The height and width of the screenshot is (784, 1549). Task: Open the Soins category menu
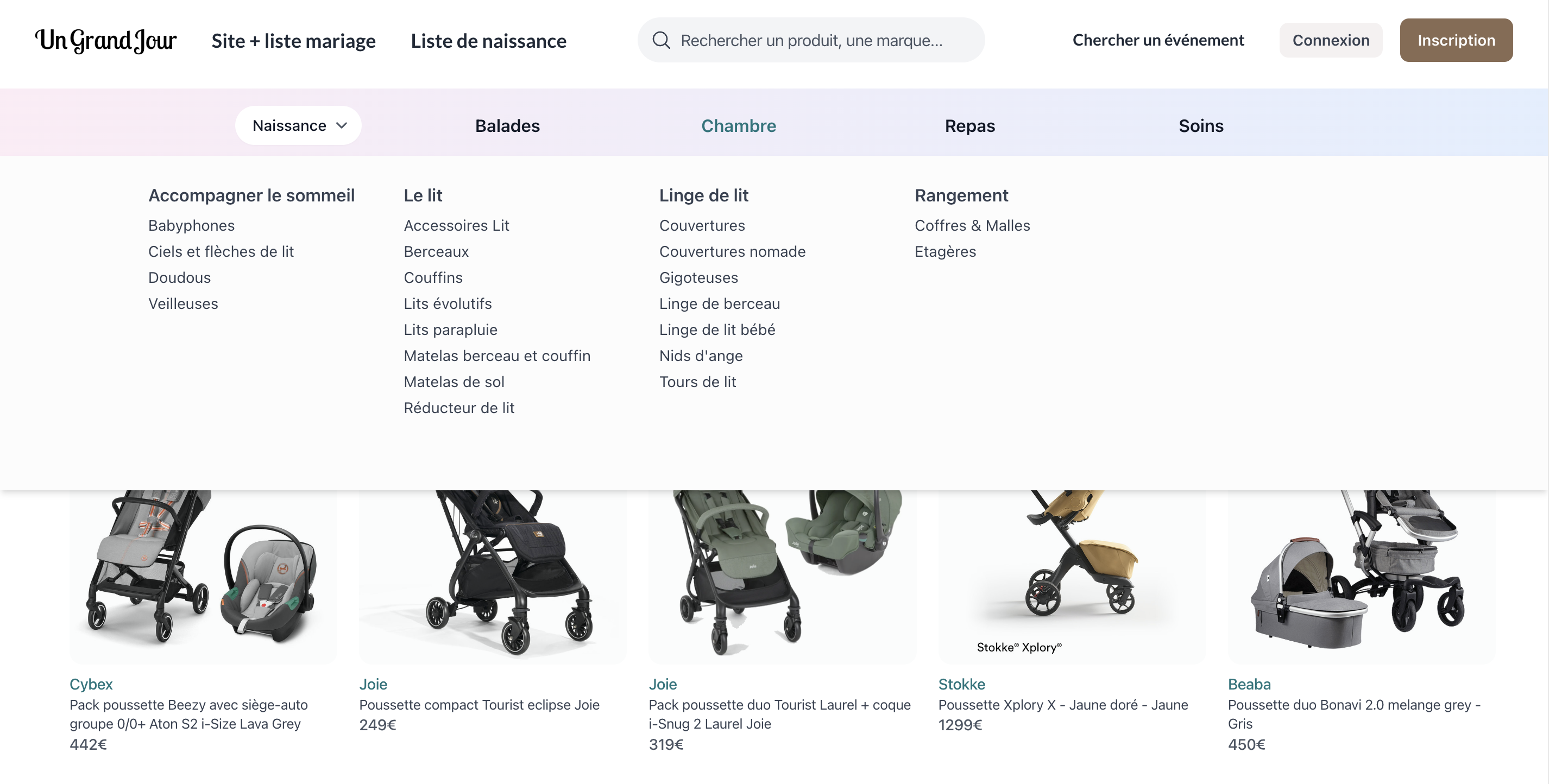pyautogui.click(x=1200, y=125)
